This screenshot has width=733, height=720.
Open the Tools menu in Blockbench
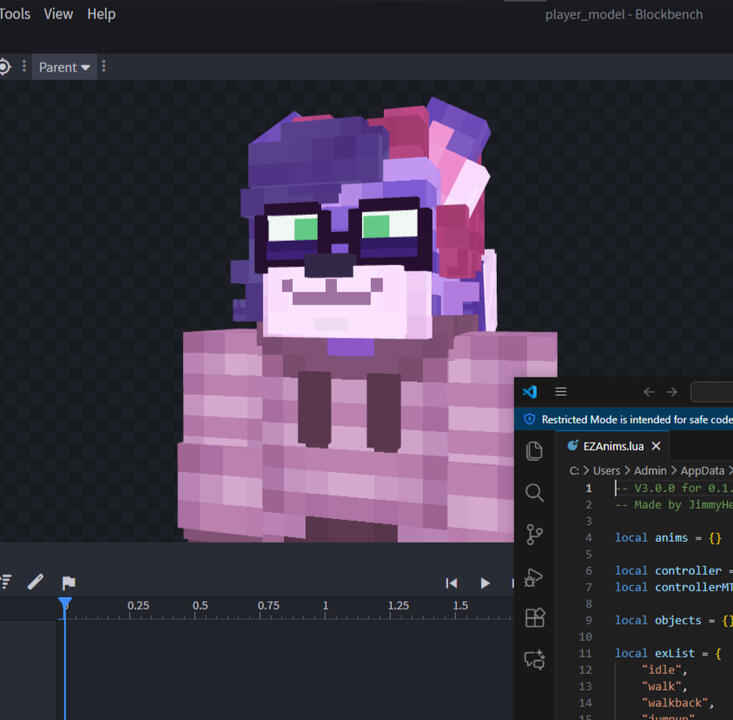pyautogui.click(x=14, y=14)
